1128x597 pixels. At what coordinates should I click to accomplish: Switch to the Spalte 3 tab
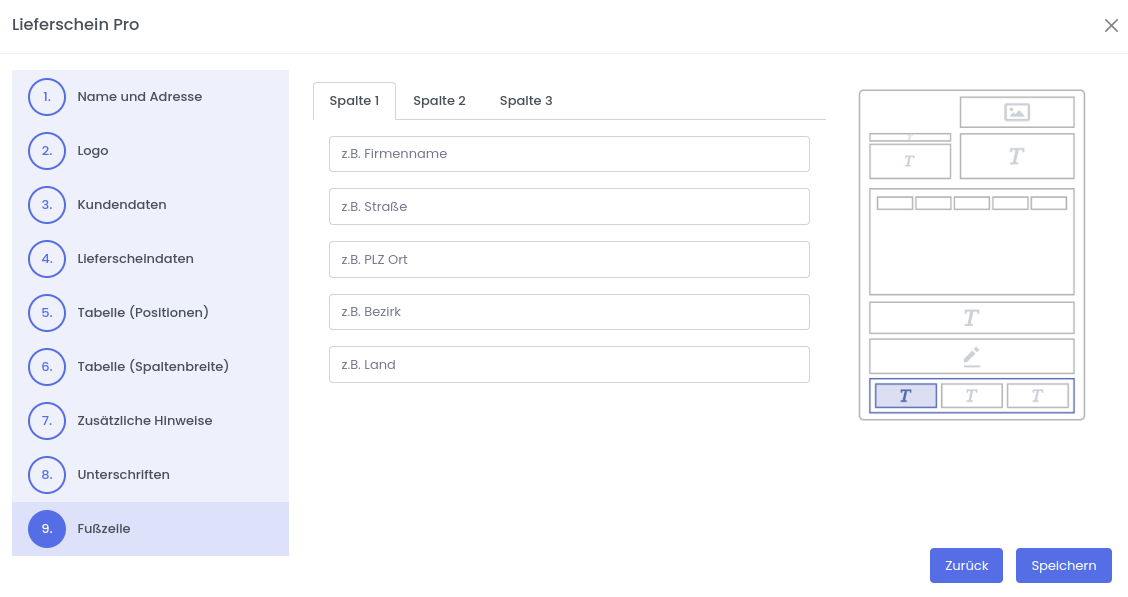tap(526, 101)
